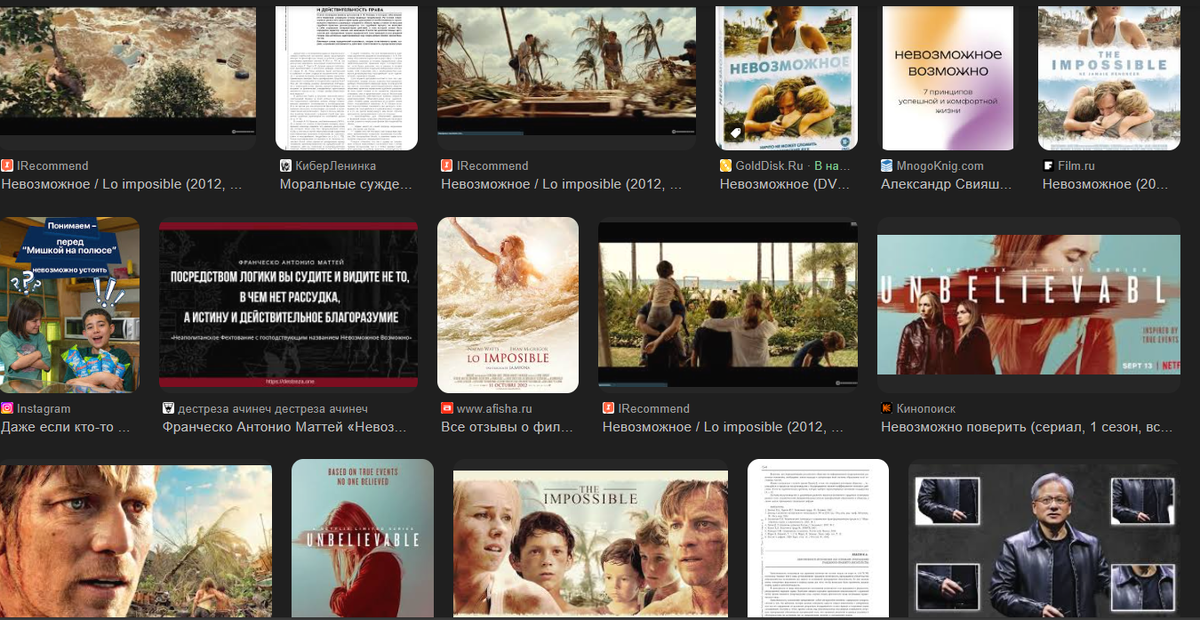Viewport: 1200px width, 620px height.
Task: Open 'THE IMPOSSIBLE' poster thumbnail from Film.ru
Action: [1109, 78]
